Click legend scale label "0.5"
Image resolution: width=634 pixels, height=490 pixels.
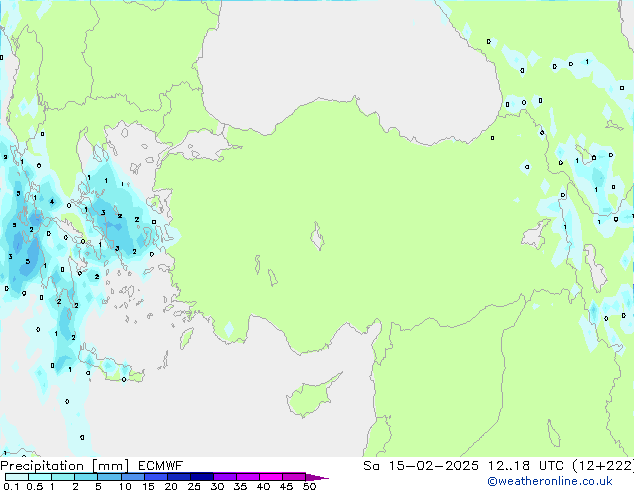coord(34,486)
